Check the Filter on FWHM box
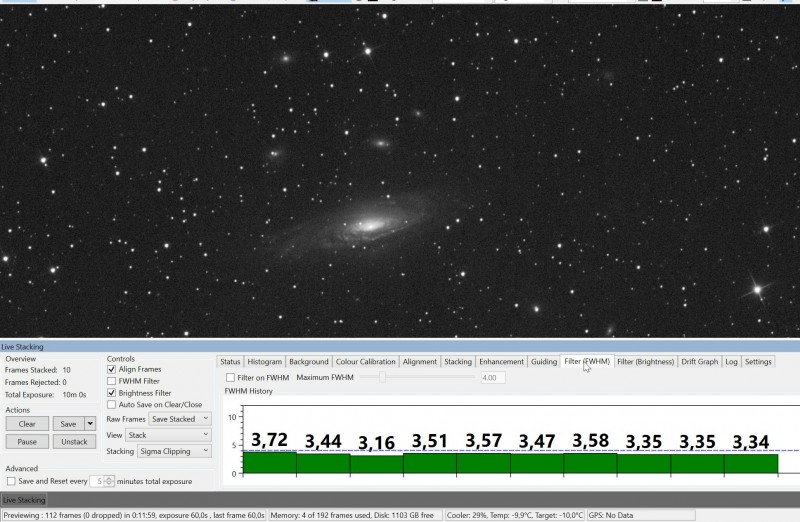 (x=231, y=378)
